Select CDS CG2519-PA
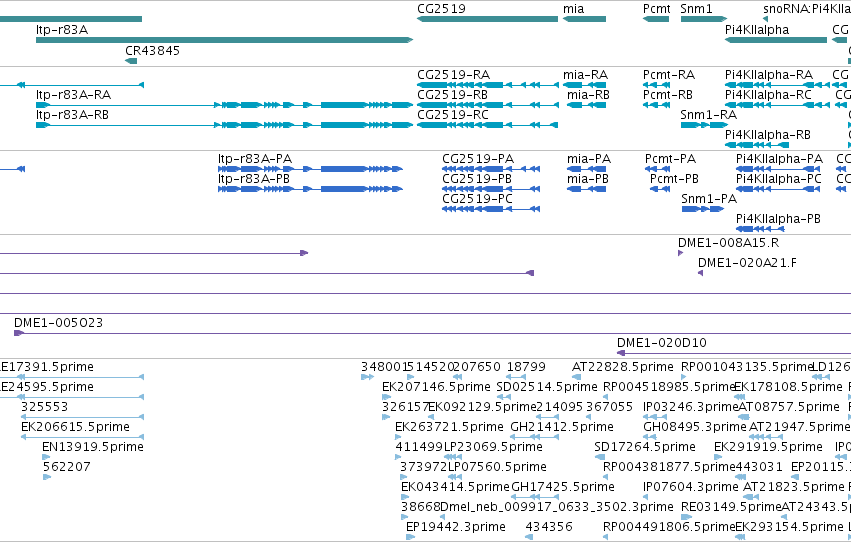 tap(491, 169)
